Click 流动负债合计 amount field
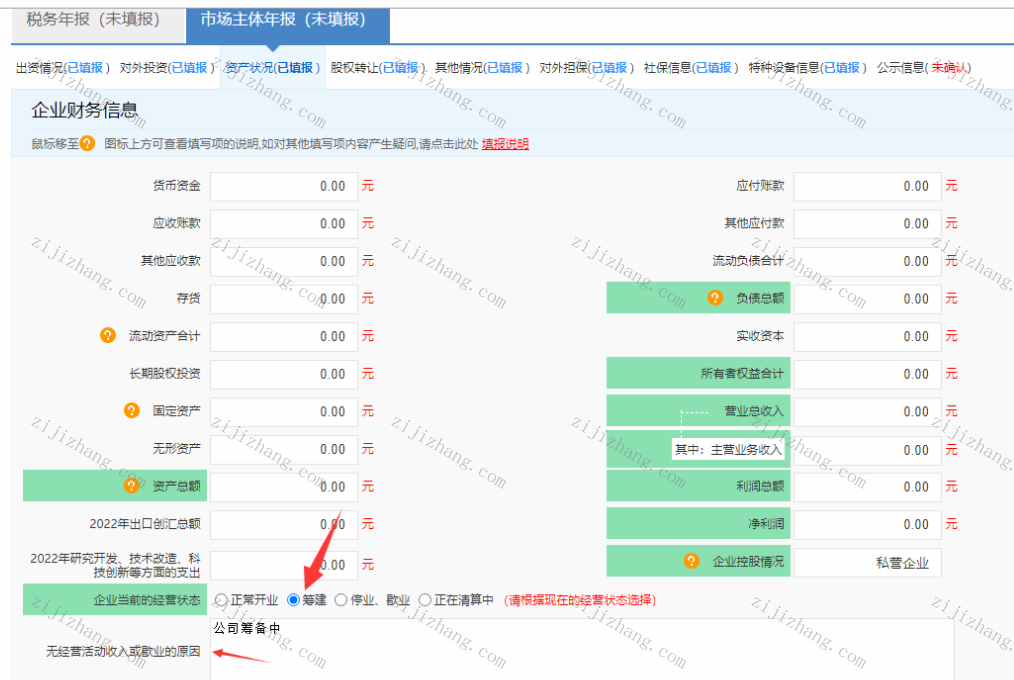The image size is (1014, 680). 867,261
